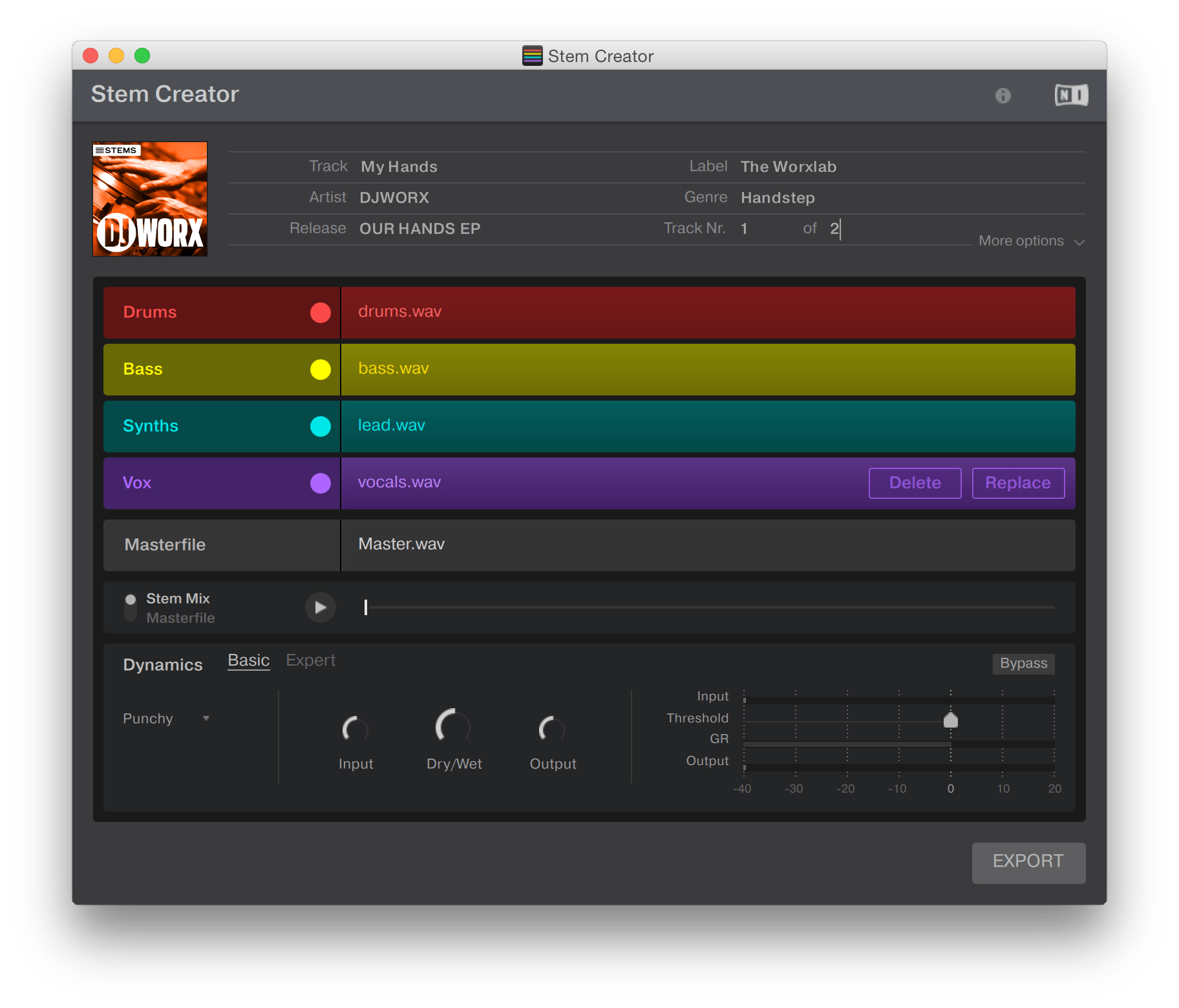Select Stem Mix as playback source
The image size is (1179, 1008).
coord(177,598)
